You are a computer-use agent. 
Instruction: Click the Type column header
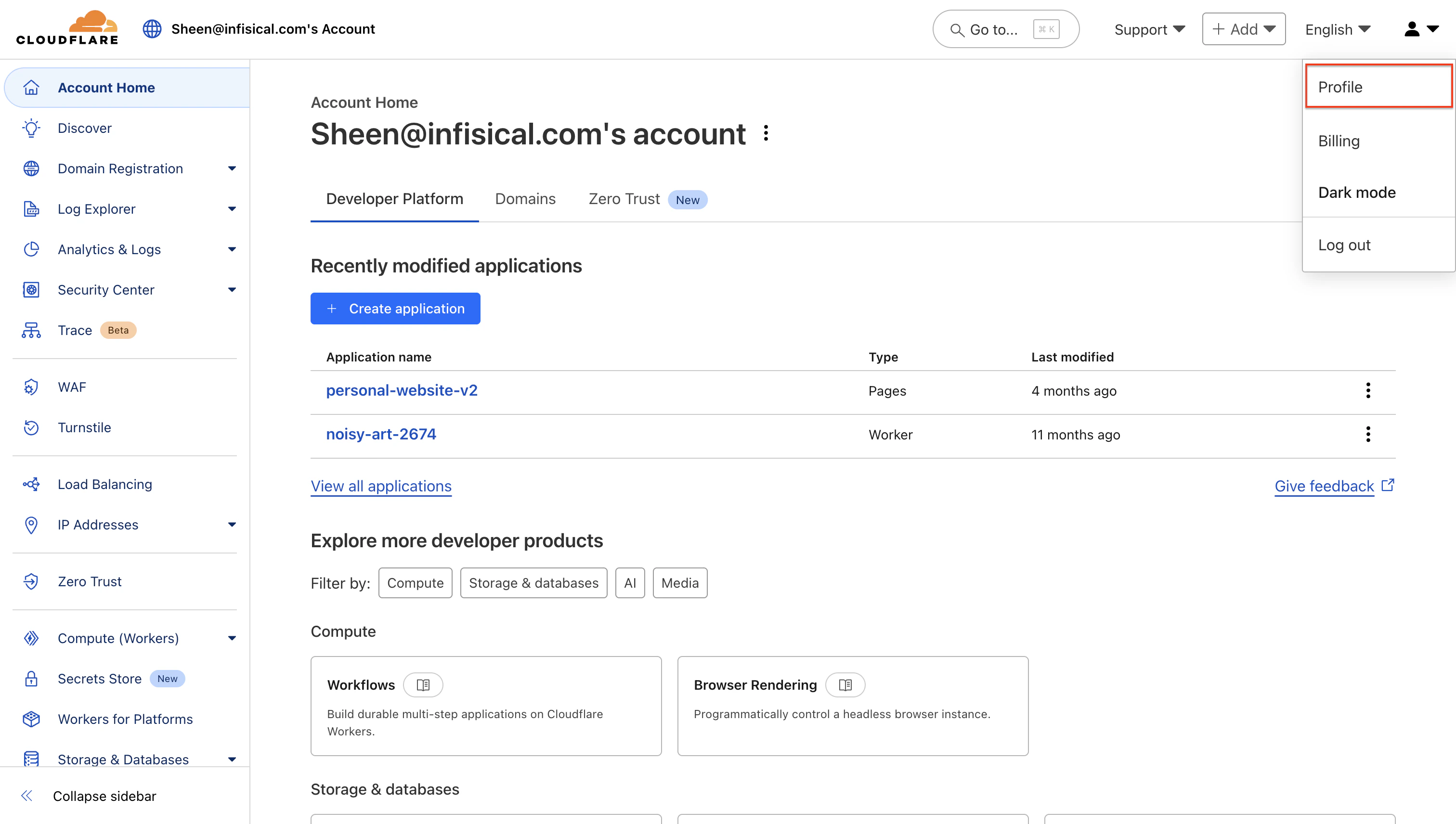coord(883,357)
